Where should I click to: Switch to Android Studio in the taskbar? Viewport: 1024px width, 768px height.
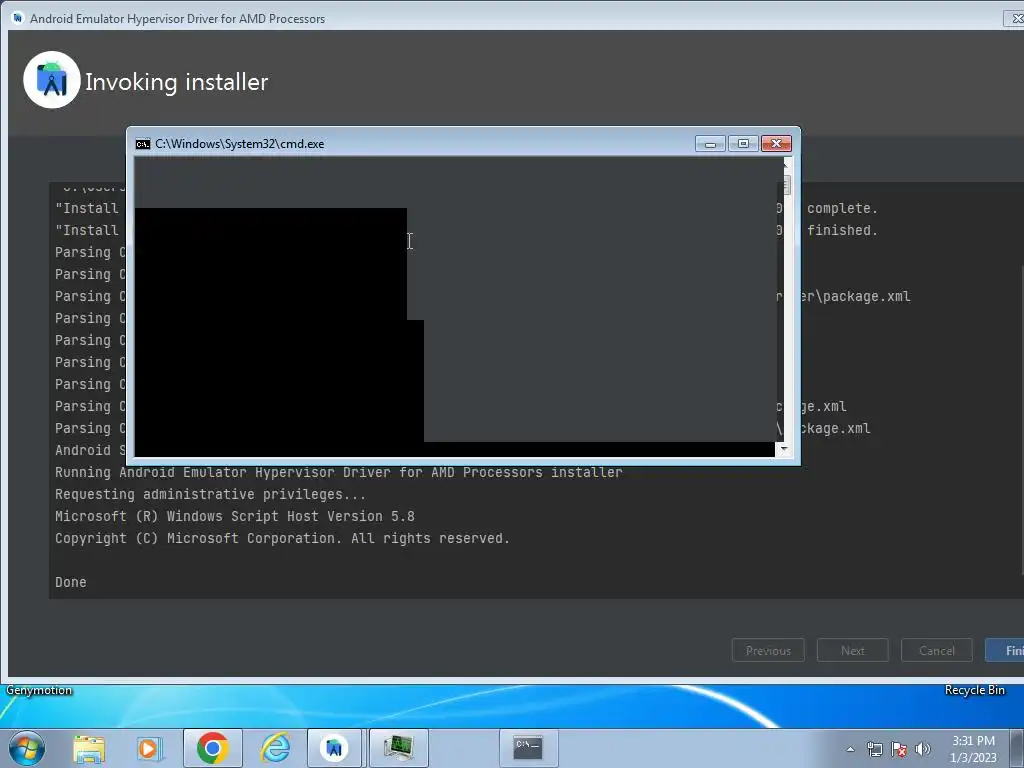(x=334, y=748)
